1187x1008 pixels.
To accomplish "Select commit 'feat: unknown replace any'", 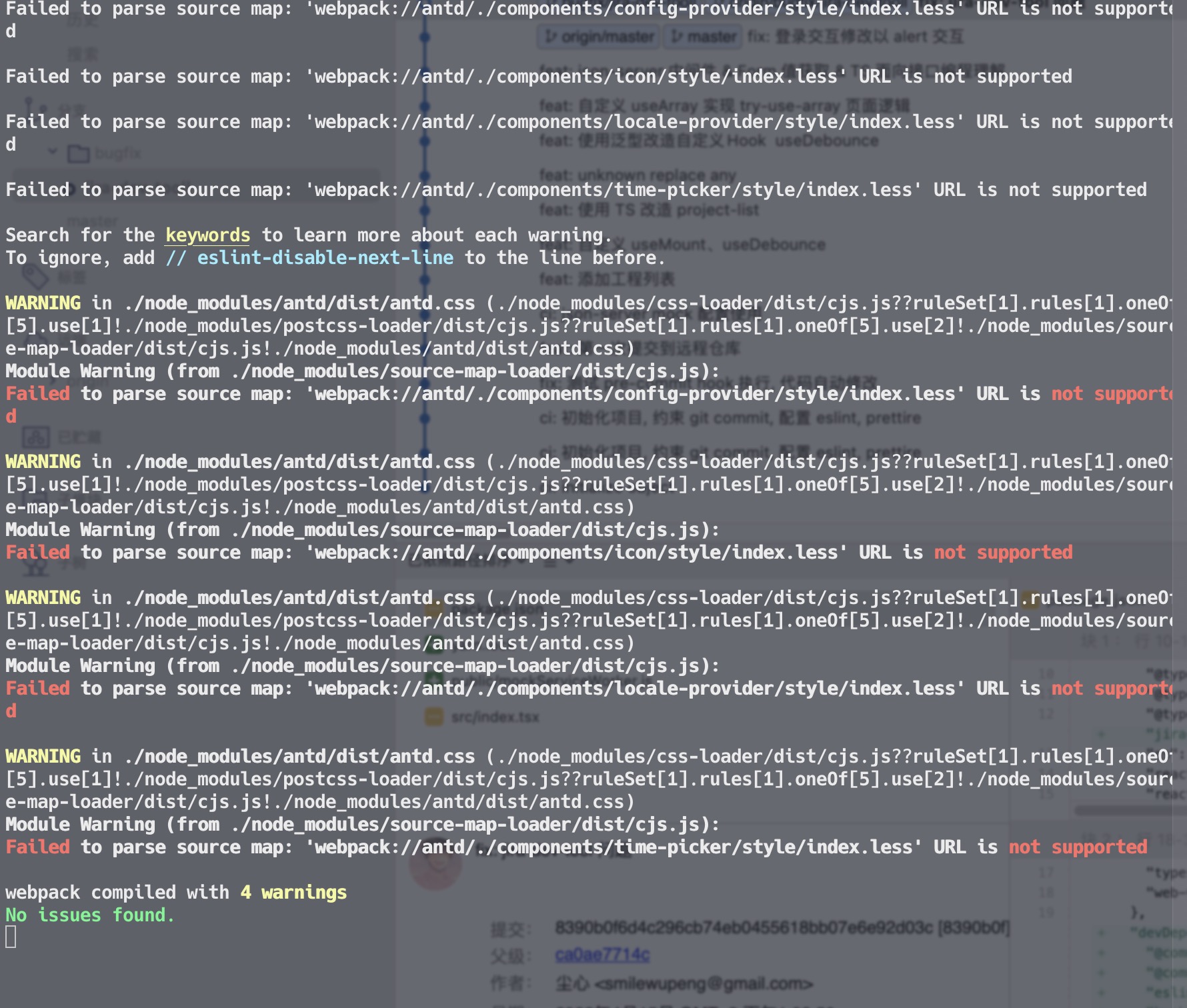I will tap(638, 175).
